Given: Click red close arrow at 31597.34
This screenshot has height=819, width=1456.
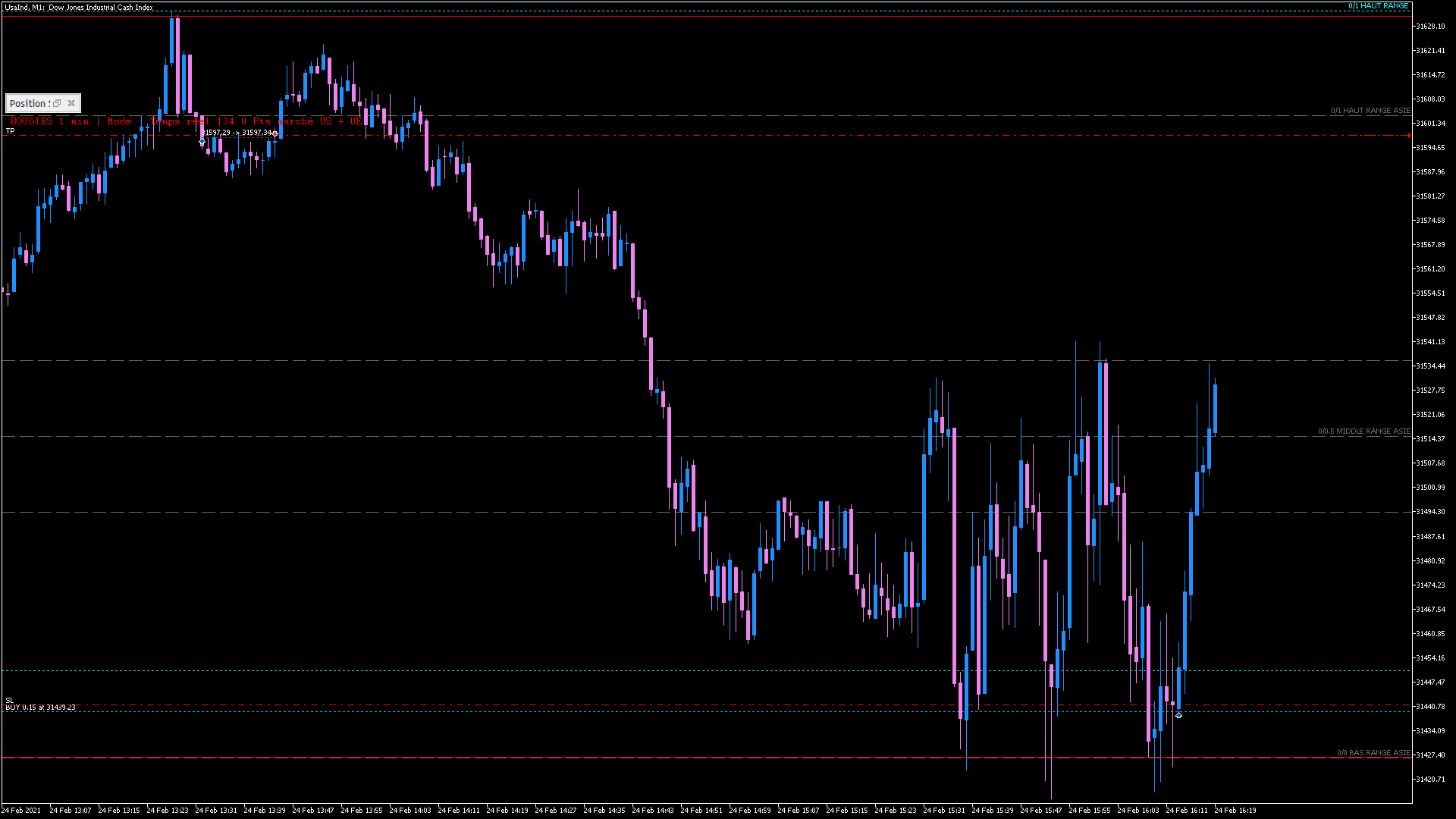Looking at the screenshot, I should click(x=275, y=133).
